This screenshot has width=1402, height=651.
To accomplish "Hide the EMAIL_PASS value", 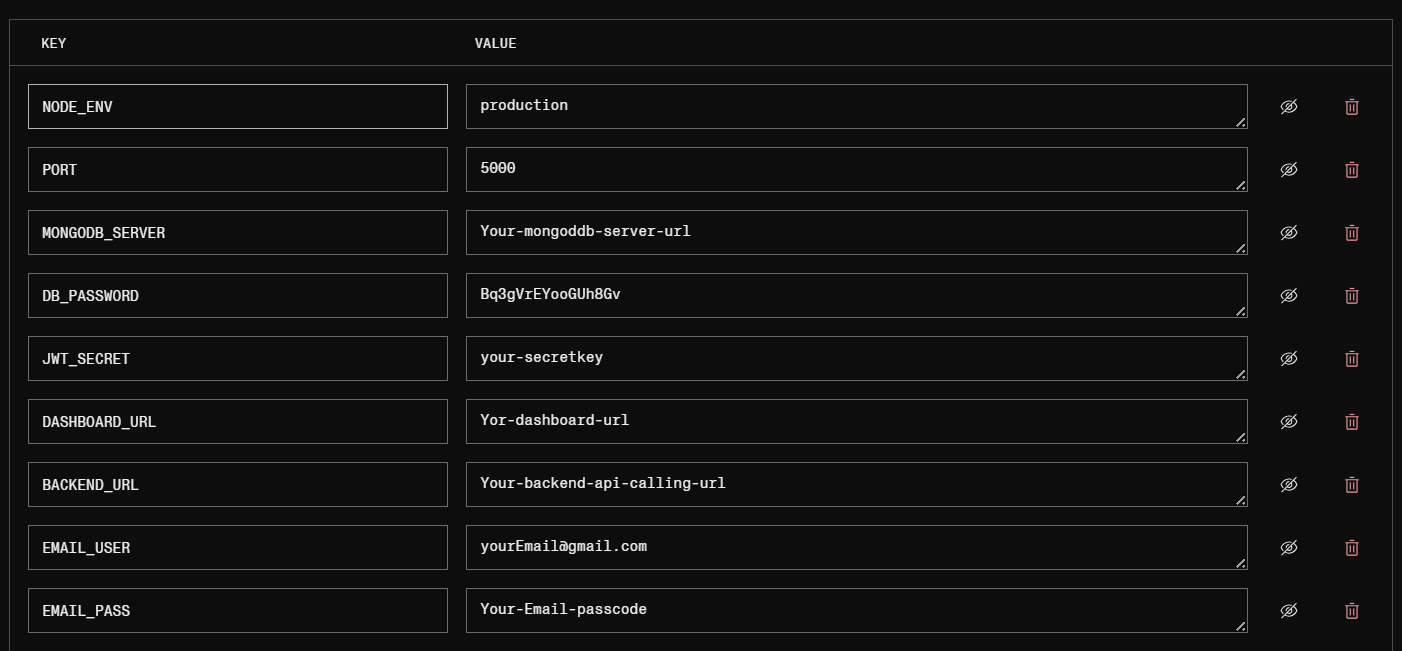I will pyautogui.click(x=1289, y=611).
